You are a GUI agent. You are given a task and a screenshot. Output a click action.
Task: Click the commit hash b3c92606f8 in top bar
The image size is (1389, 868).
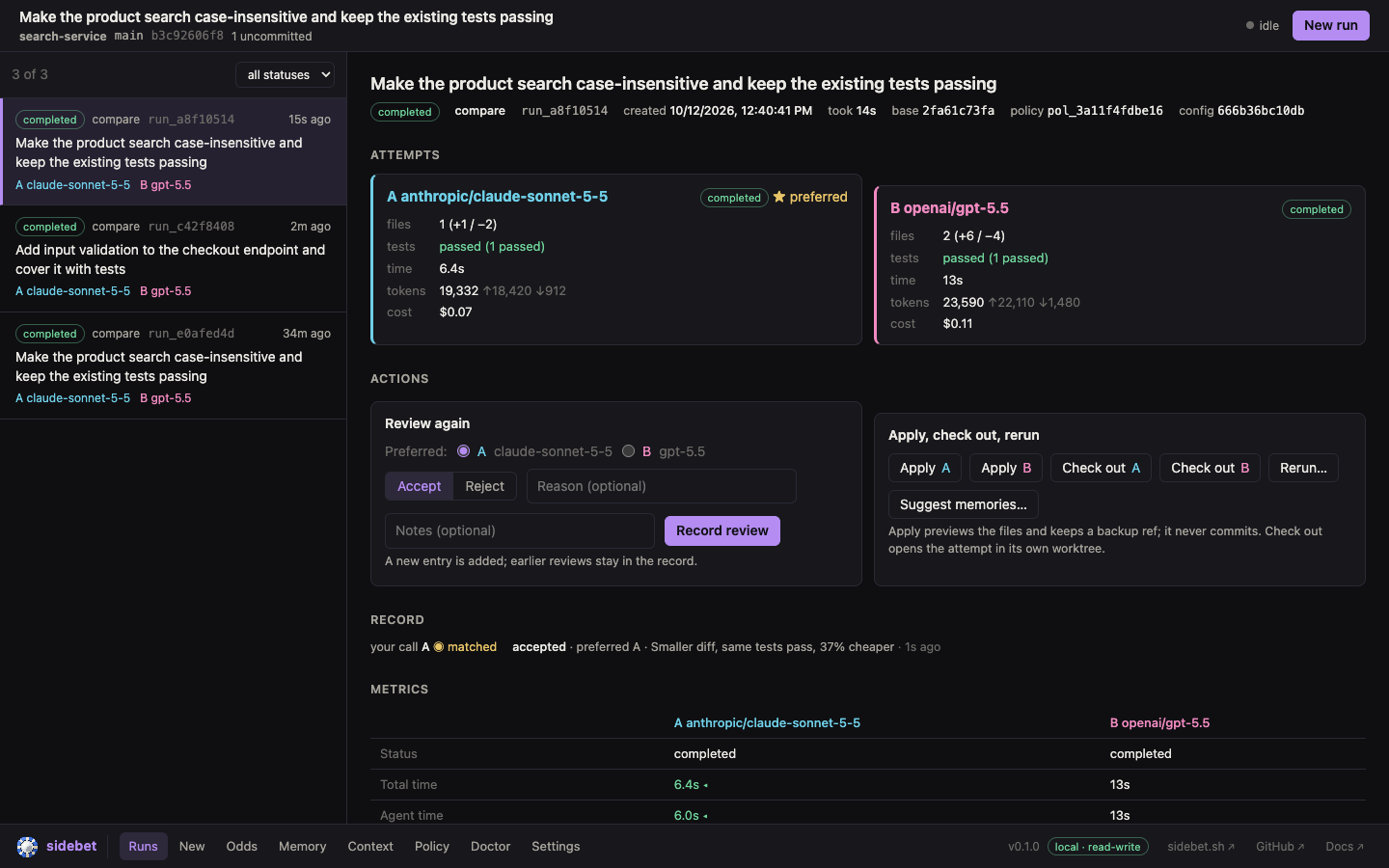(x=187, y=36)
